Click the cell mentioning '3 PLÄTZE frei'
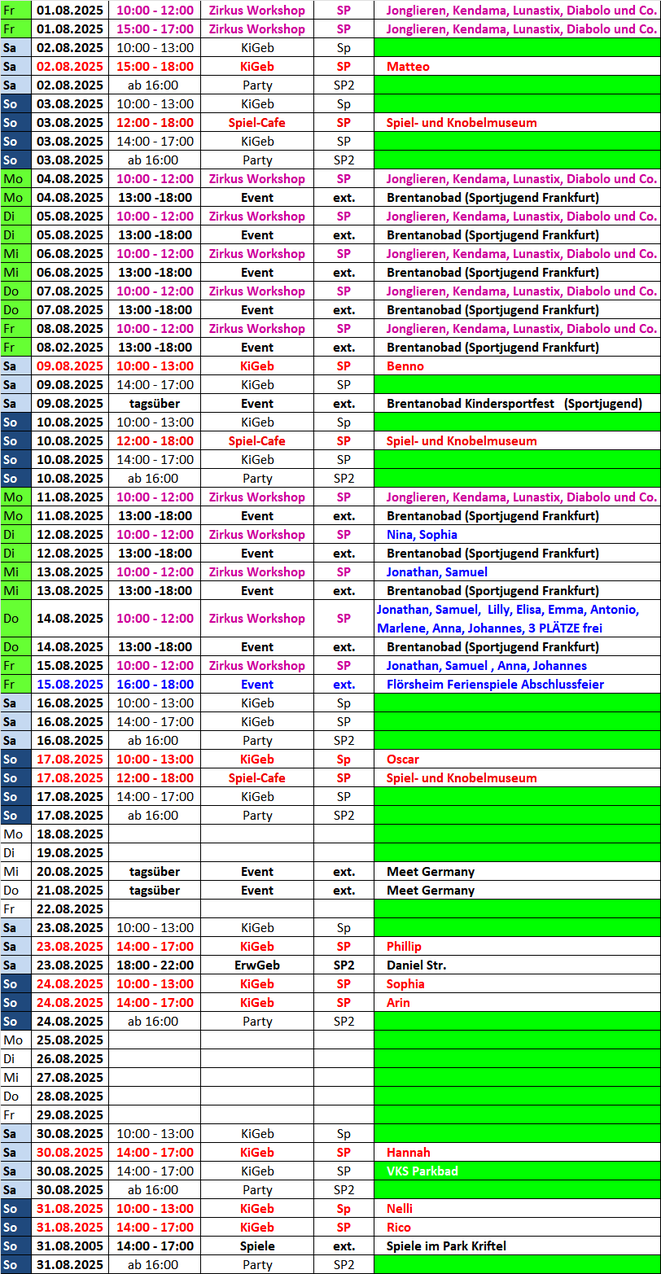The width and height of the screenshot is (661, 1274). [x=517, y=618]
